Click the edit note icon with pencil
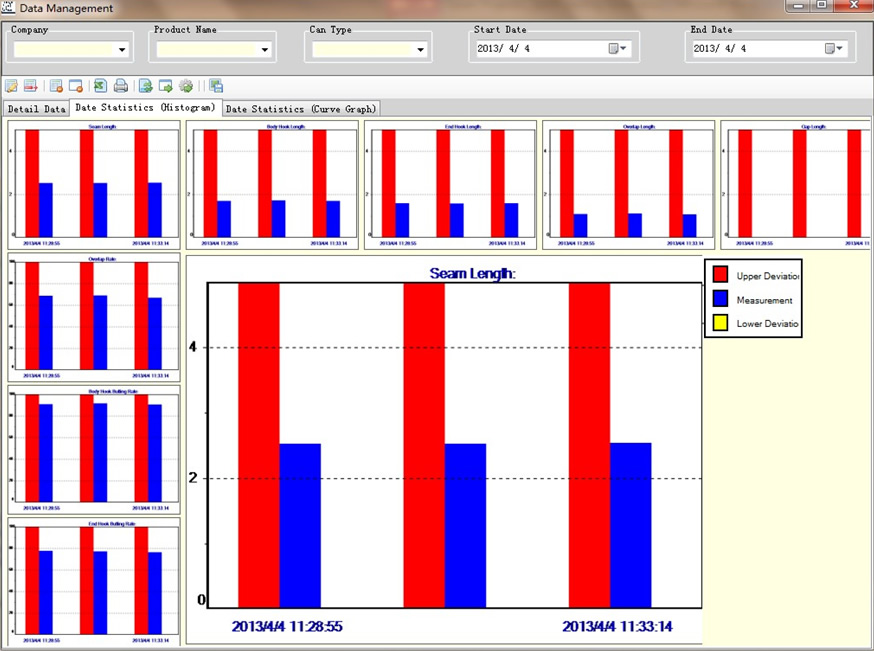This screenshot has height=651, width=874. (11, 86)
